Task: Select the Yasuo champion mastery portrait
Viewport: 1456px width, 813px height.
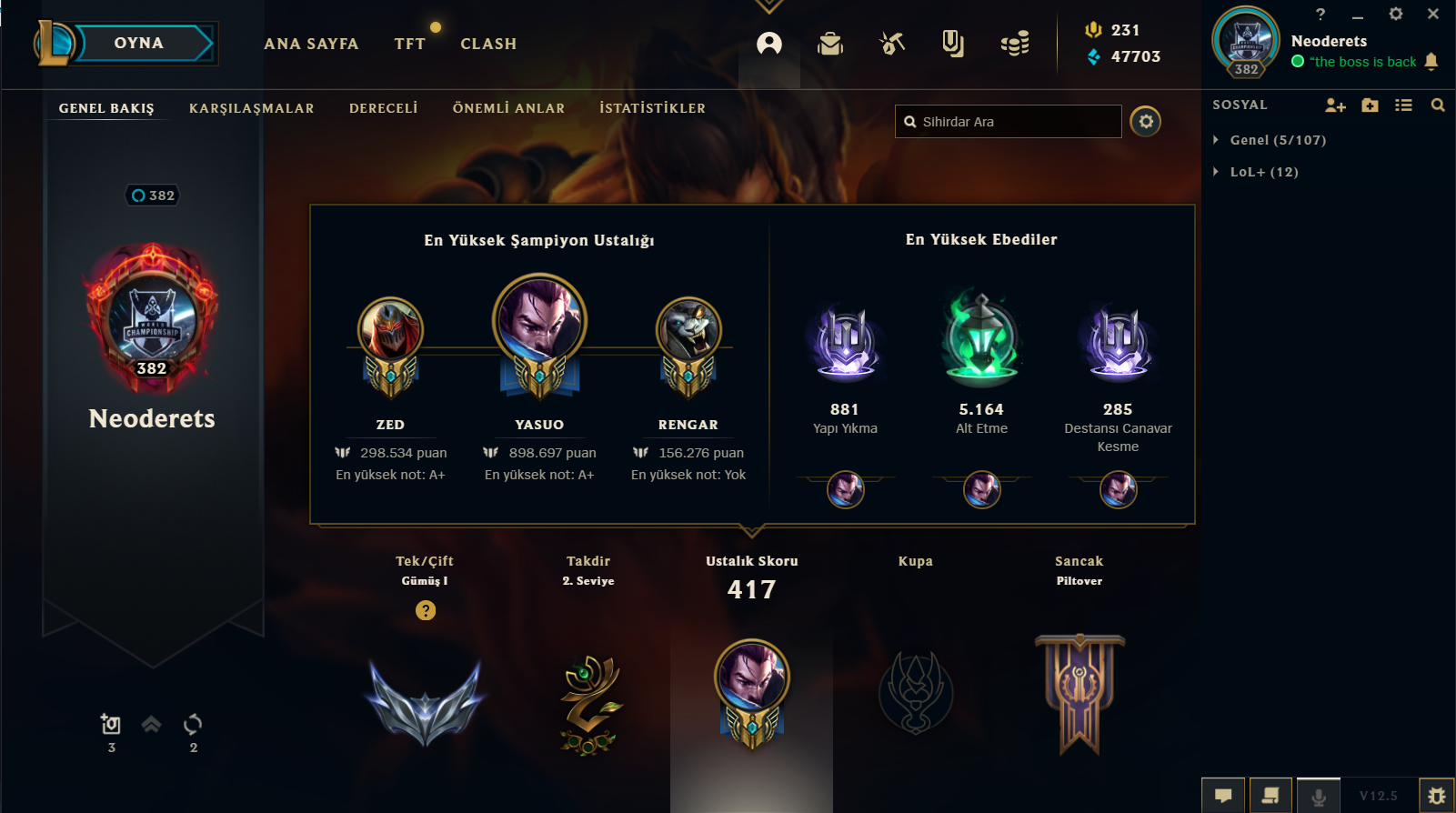Action: [x=539, y=321]
